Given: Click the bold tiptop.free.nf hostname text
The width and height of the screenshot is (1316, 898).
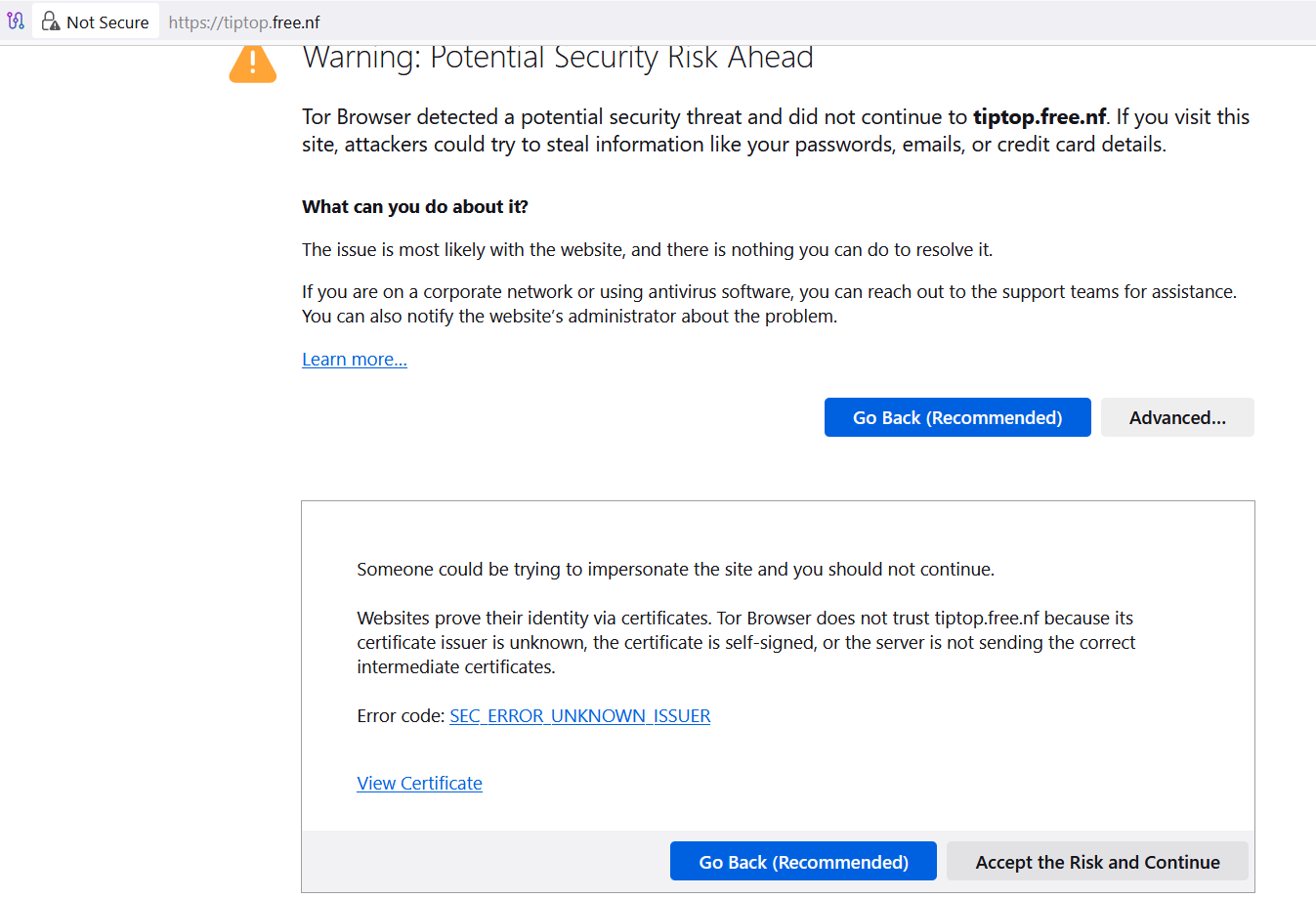Looking at the screenshot, I should pyautogui.click(x=1039, y=117).
